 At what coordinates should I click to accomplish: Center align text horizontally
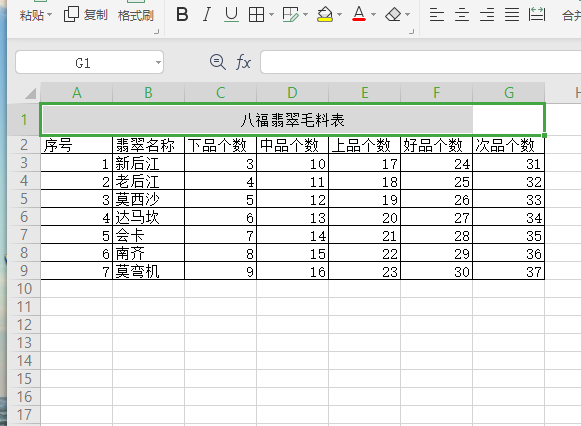point(462,15)
